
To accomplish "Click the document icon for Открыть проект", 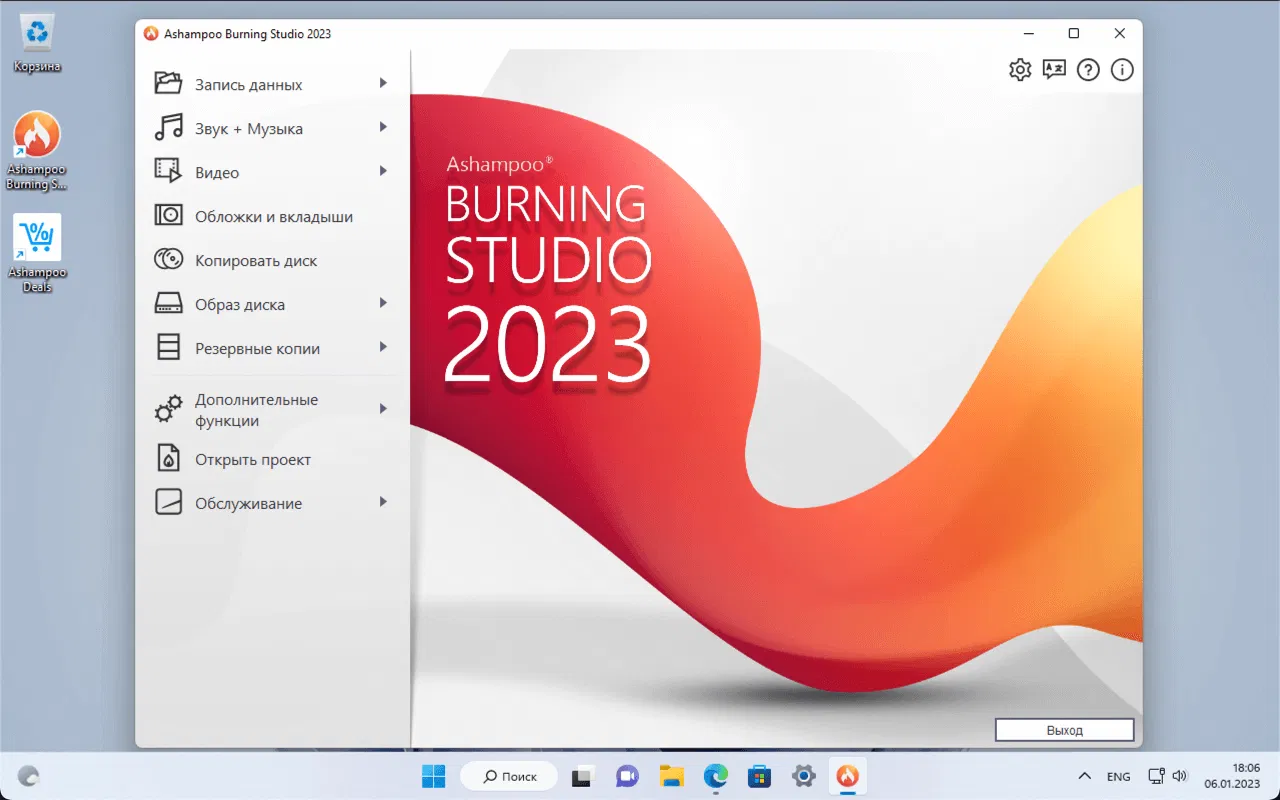I will click(168, 459).
